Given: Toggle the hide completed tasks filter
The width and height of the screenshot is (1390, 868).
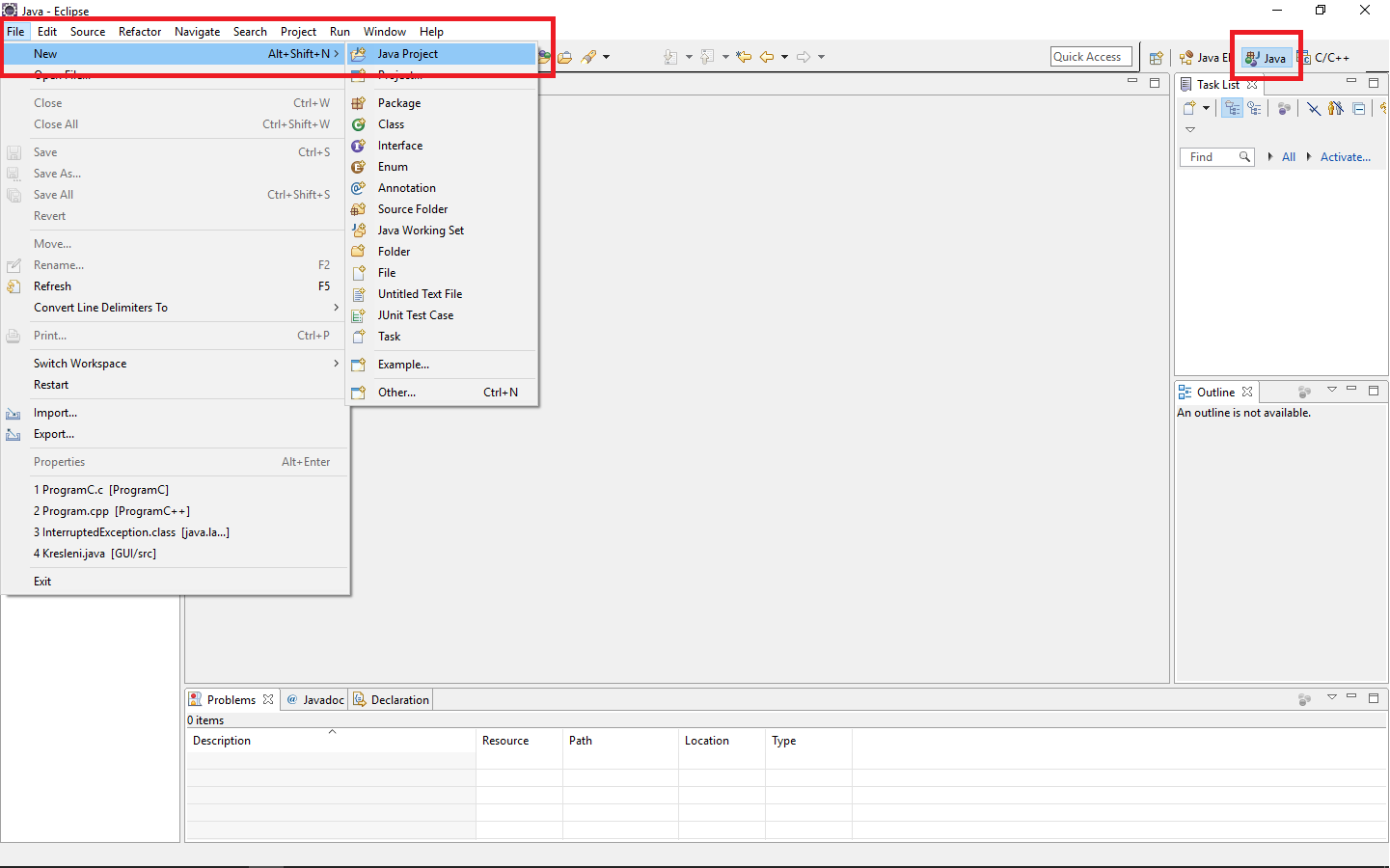Looking at the screenshot, I should 1313,108.
